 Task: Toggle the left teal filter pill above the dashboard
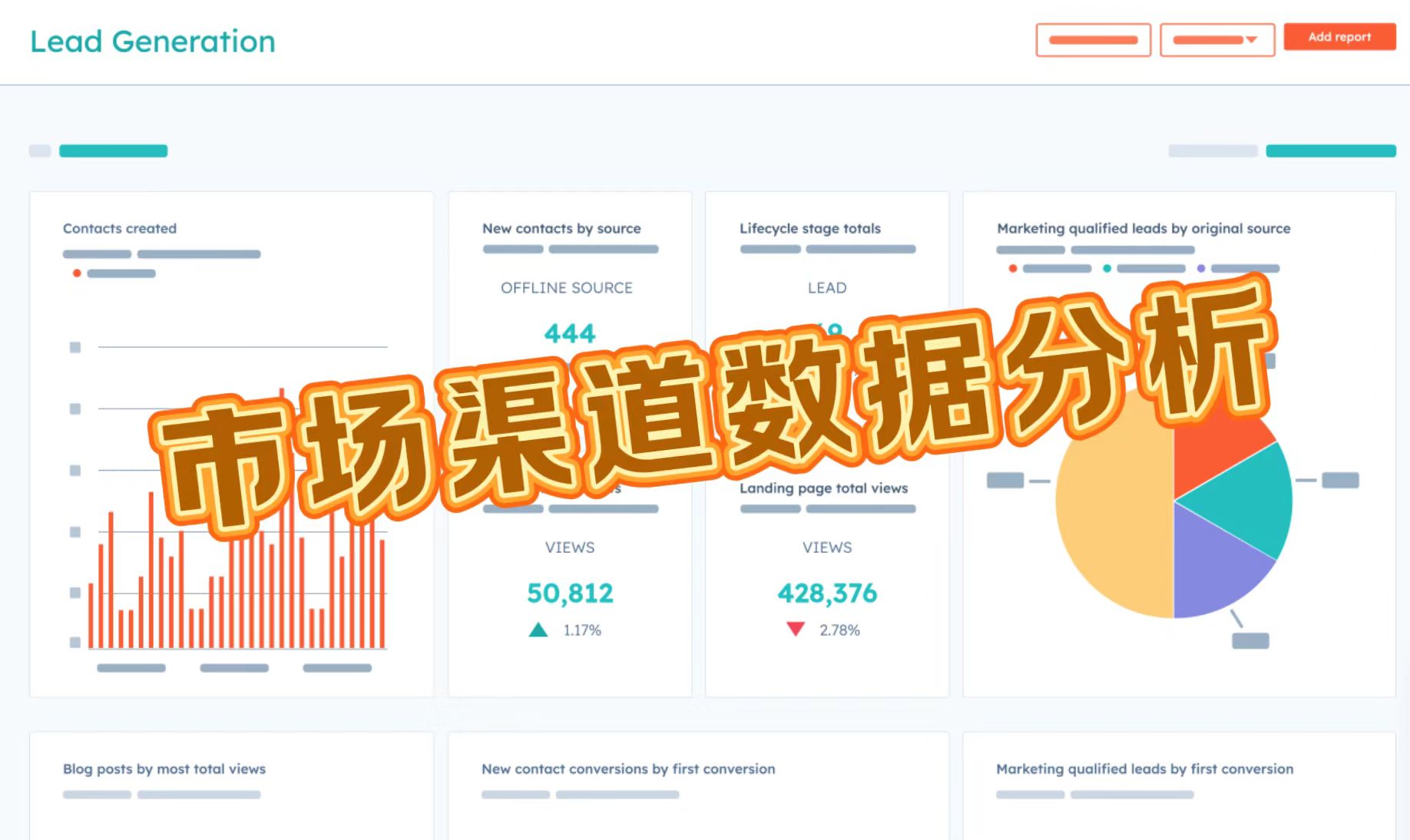click(114, 150)
